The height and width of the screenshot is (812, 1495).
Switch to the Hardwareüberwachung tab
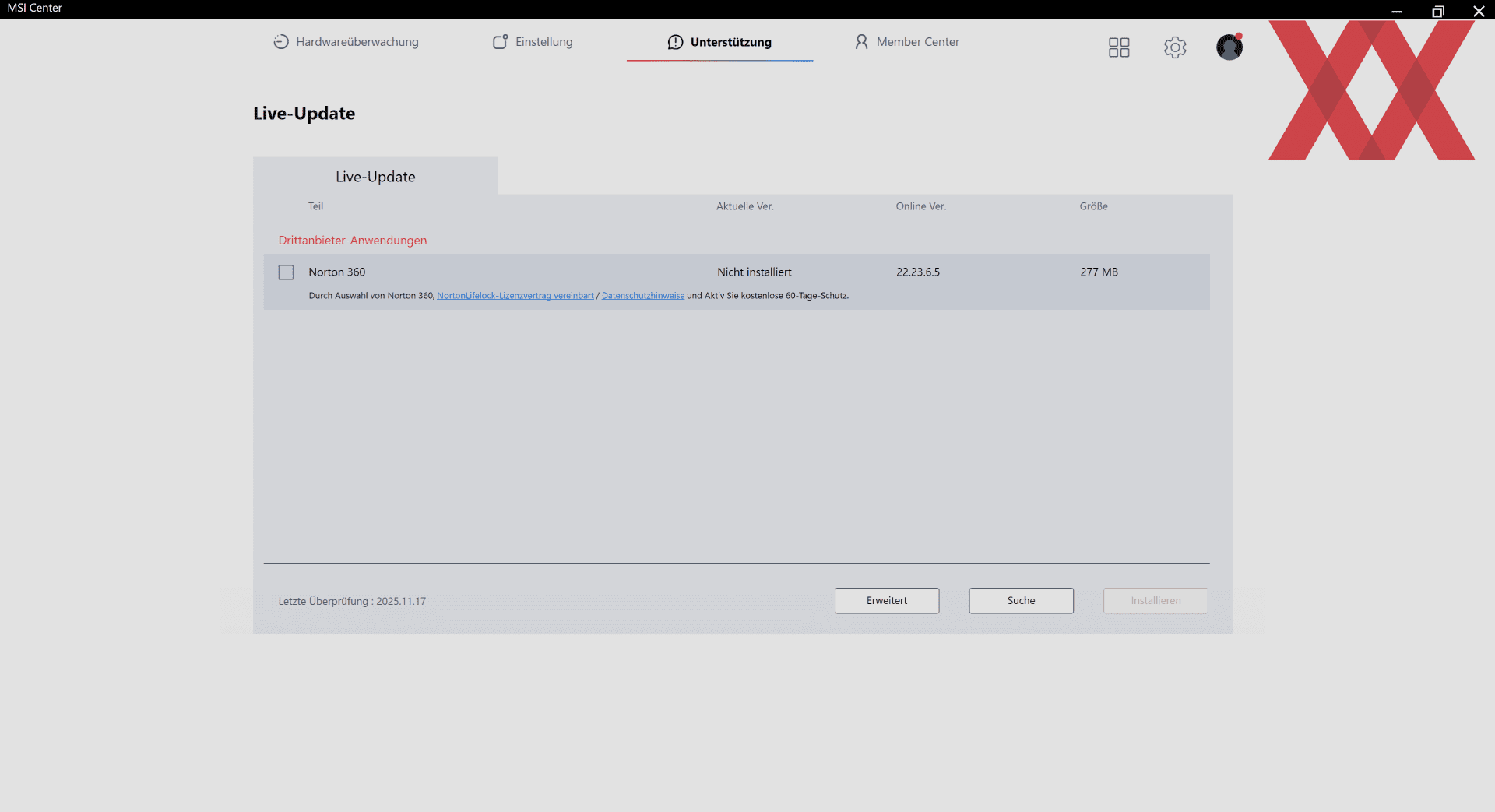tap(346, 42)
